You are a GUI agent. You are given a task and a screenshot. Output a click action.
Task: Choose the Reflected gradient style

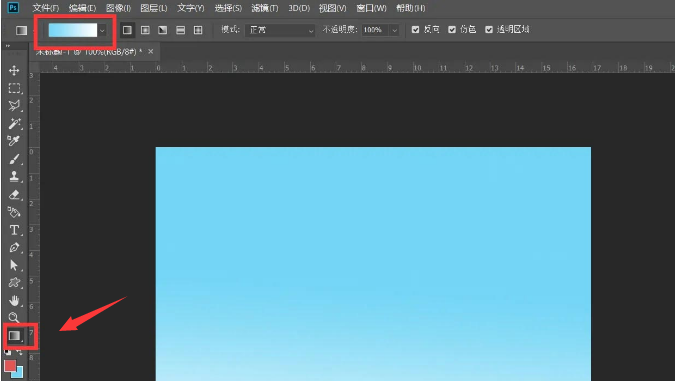pyautogui.click(x=180, y=30)
